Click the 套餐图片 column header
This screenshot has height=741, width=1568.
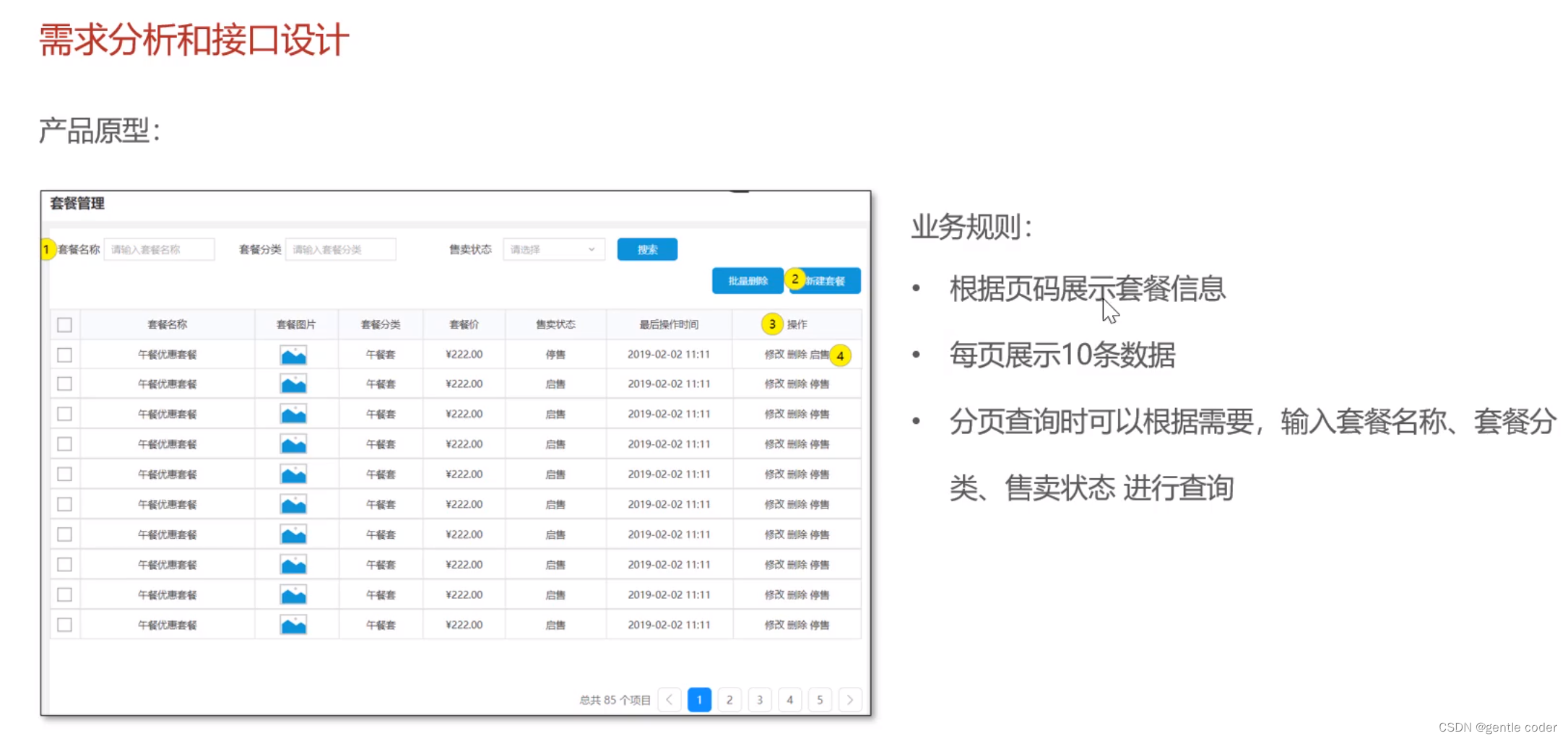(296, 325)
